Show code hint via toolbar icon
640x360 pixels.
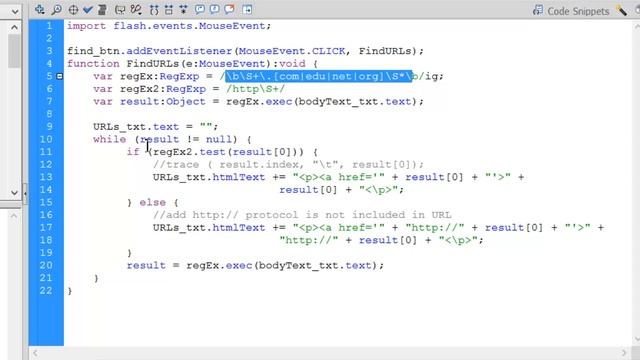pos(120,9)
